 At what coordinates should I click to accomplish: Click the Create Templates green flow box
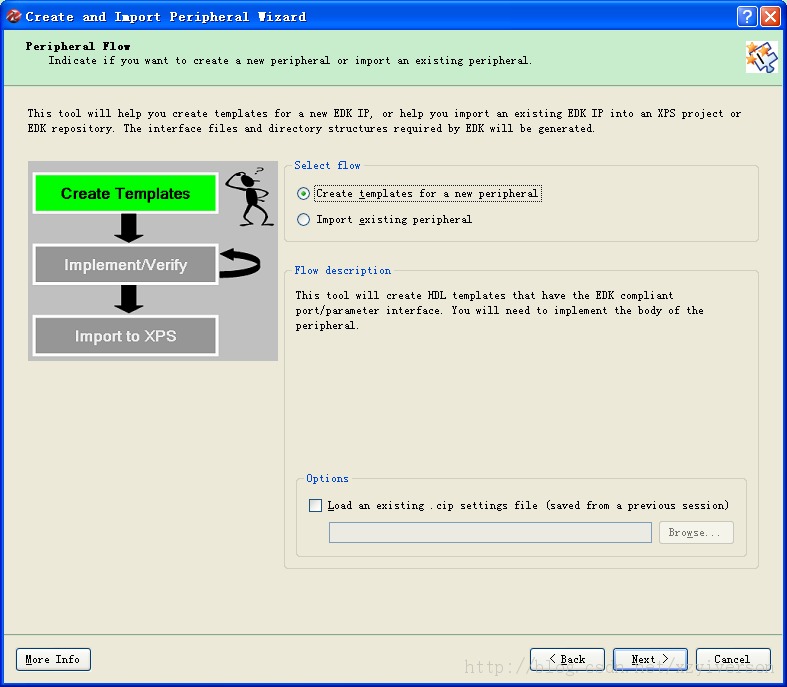(x=125, y=193)
